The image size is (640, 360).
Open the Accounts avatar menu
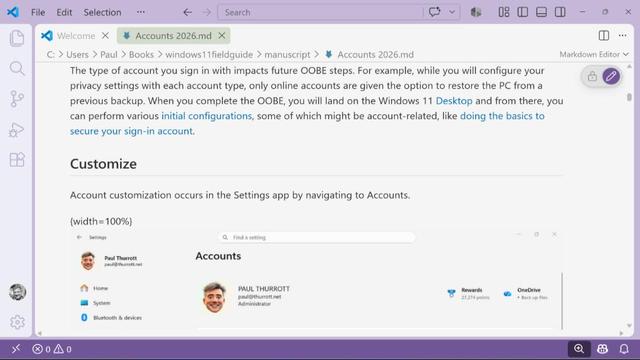coord(17,292)
